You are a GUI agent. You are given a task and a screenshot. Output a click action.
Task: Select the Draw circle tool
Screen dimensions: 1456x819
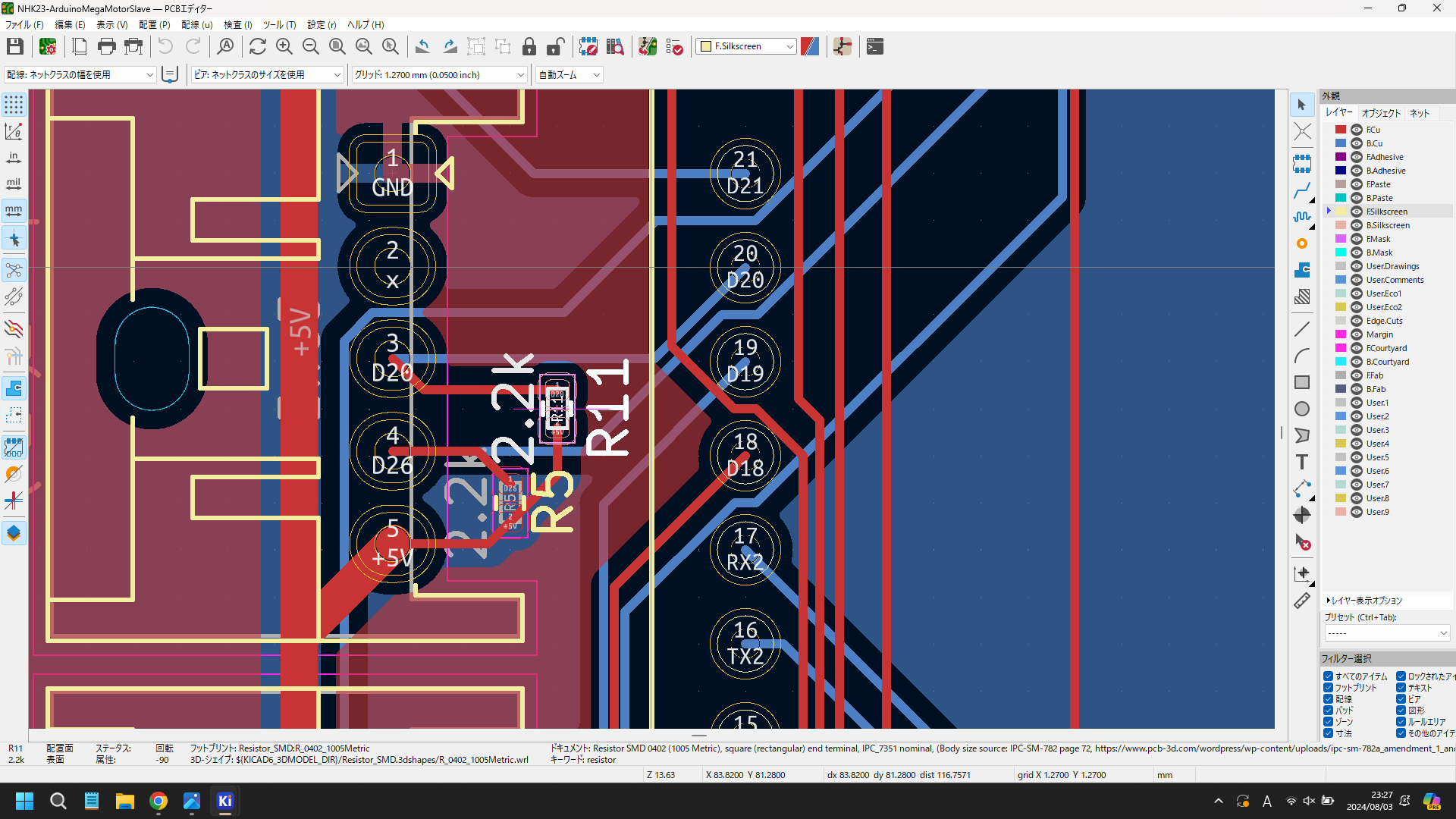1302,409
